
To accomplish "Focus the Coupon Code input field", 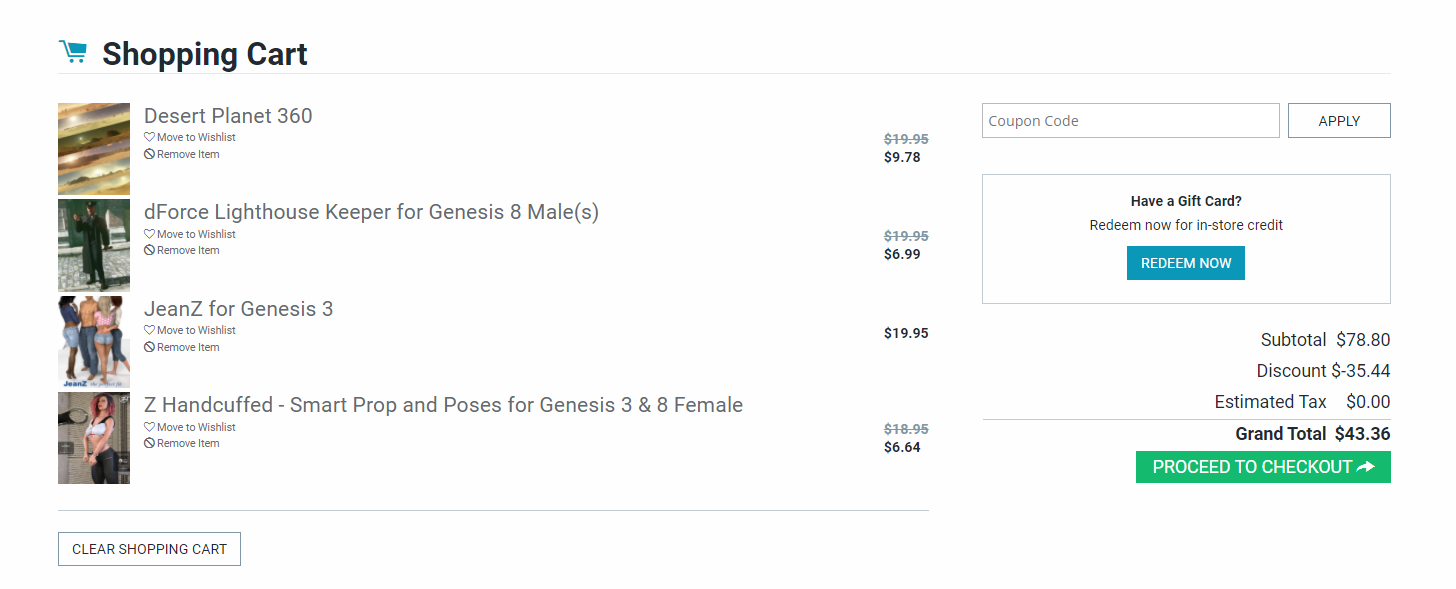I will click(x=1130, y=121).
